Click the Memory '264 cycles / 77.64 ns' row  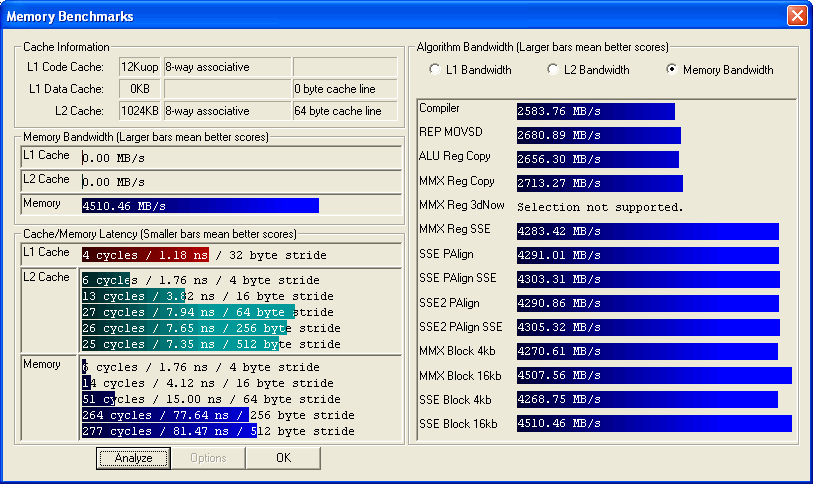(218, 415)
